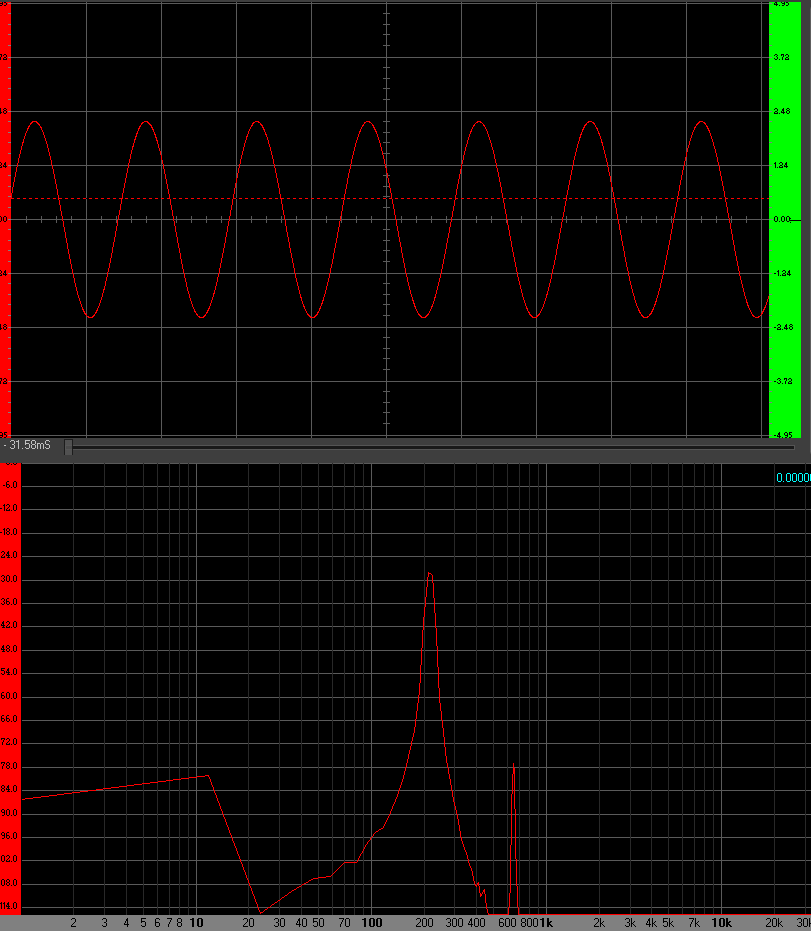This screenshot has height=931, width=811.
Task: Click the 2.48 mark on the green scale
Action: [x=782, y=111]
